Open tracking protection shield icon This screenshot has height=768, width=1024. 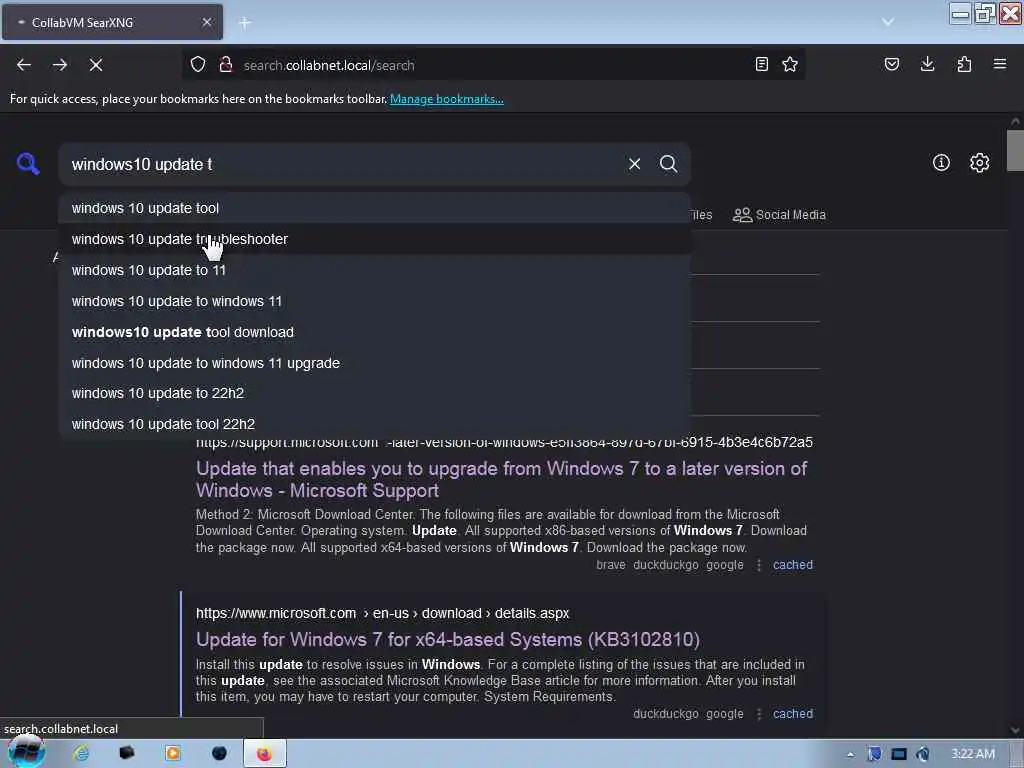(198, 65)
